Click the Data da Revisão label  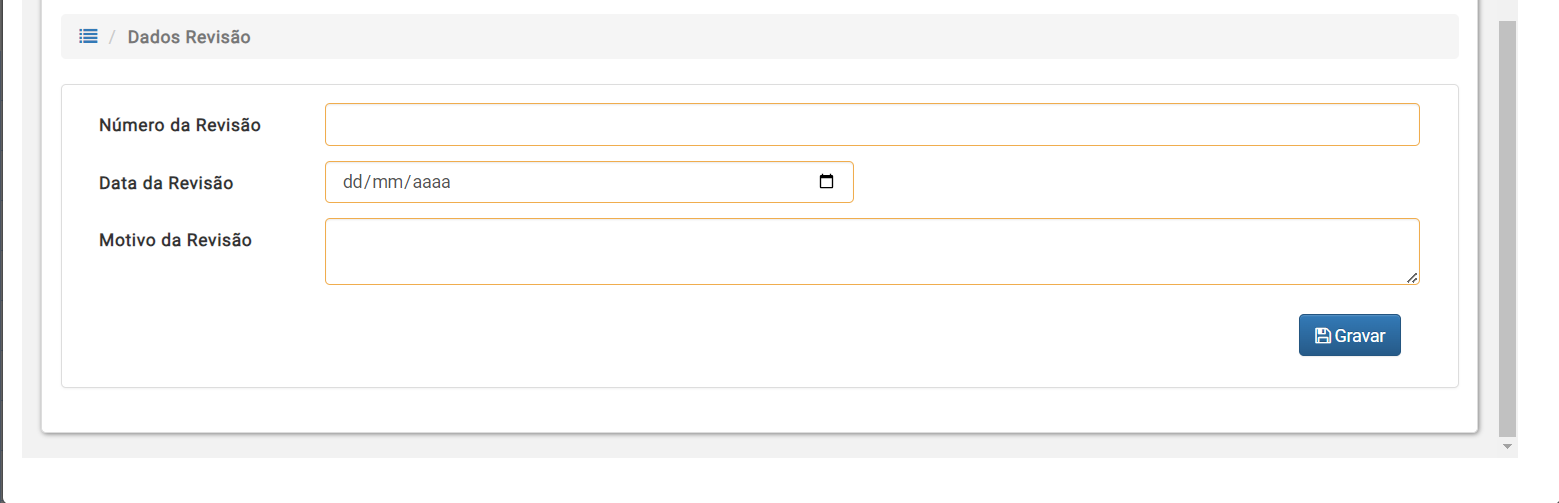pyautogui.click(x=166, y=183)
